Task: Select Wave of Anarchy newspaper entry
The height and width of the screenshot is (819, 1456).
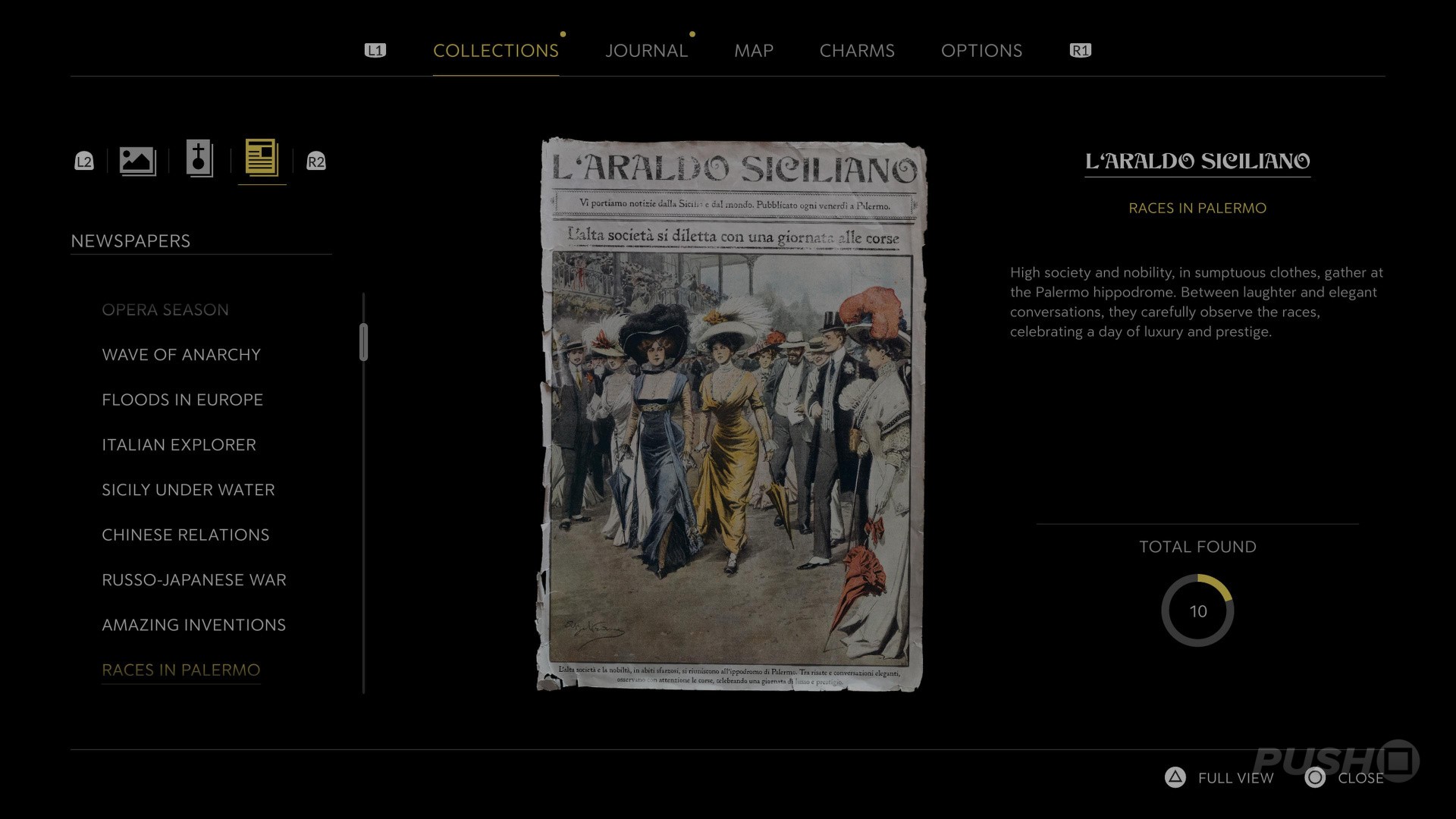Action: (181, 355)
